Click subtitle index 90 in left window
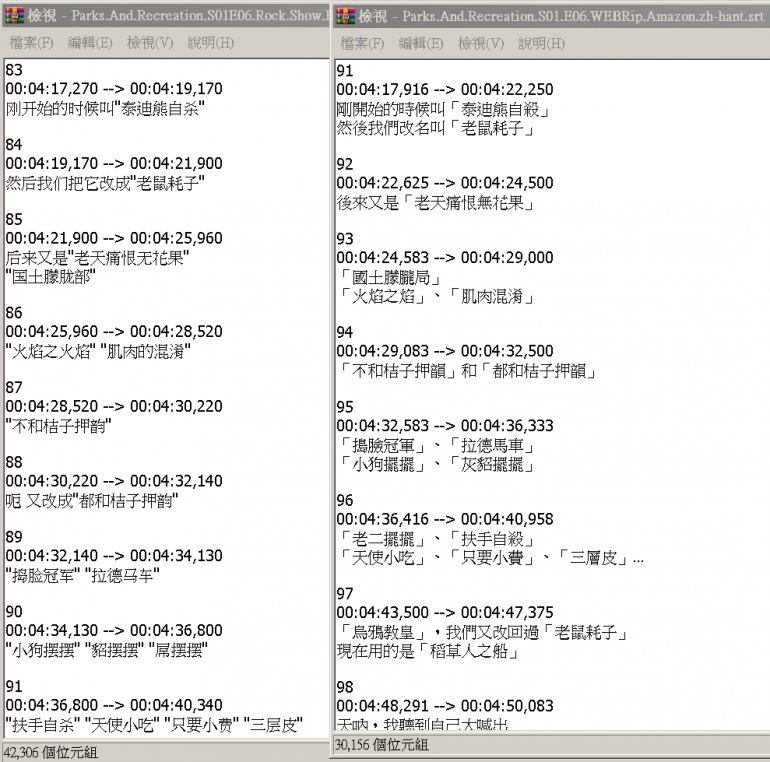Viewport: 770px width, 762px height. pyautogui.click(x=14, y=611)
